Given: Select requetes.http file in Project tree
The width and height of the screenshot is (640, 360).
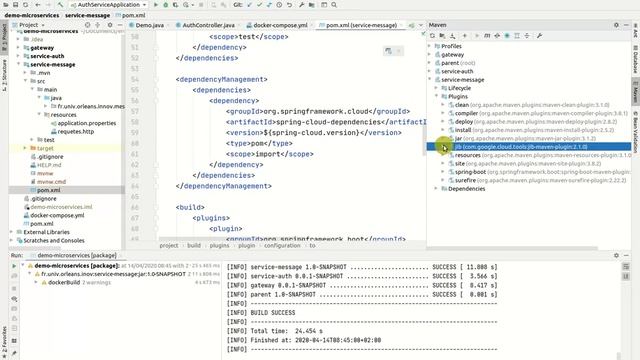Looking at the screenshot, I should [x=72, y=131].
